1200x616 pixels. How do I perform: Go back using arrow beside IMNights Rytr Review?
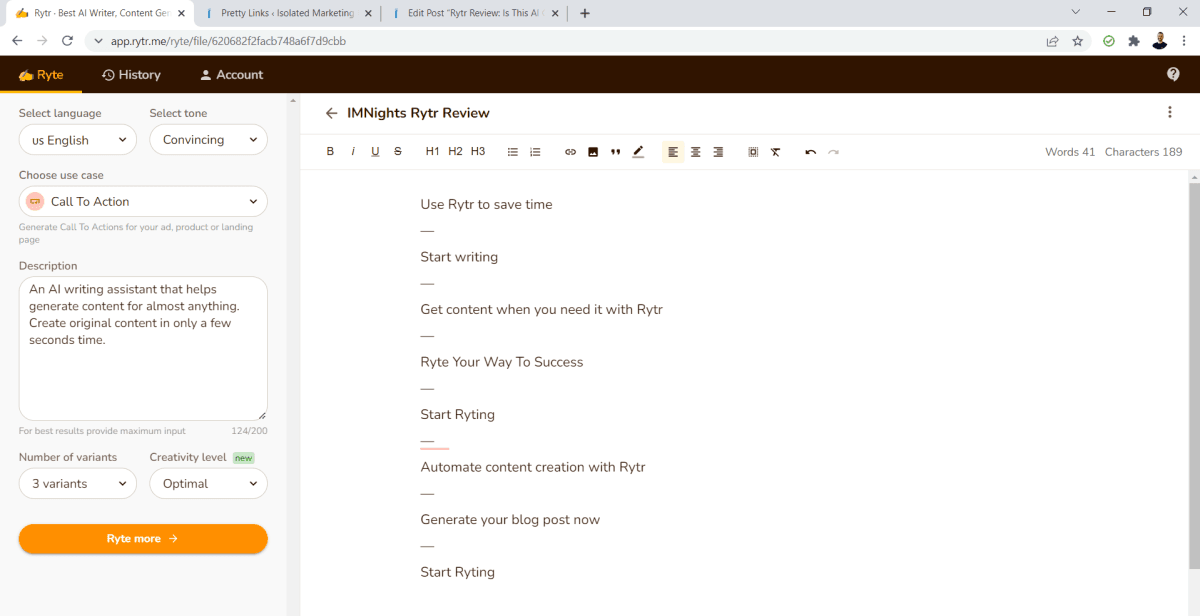(x=332, y=113)
